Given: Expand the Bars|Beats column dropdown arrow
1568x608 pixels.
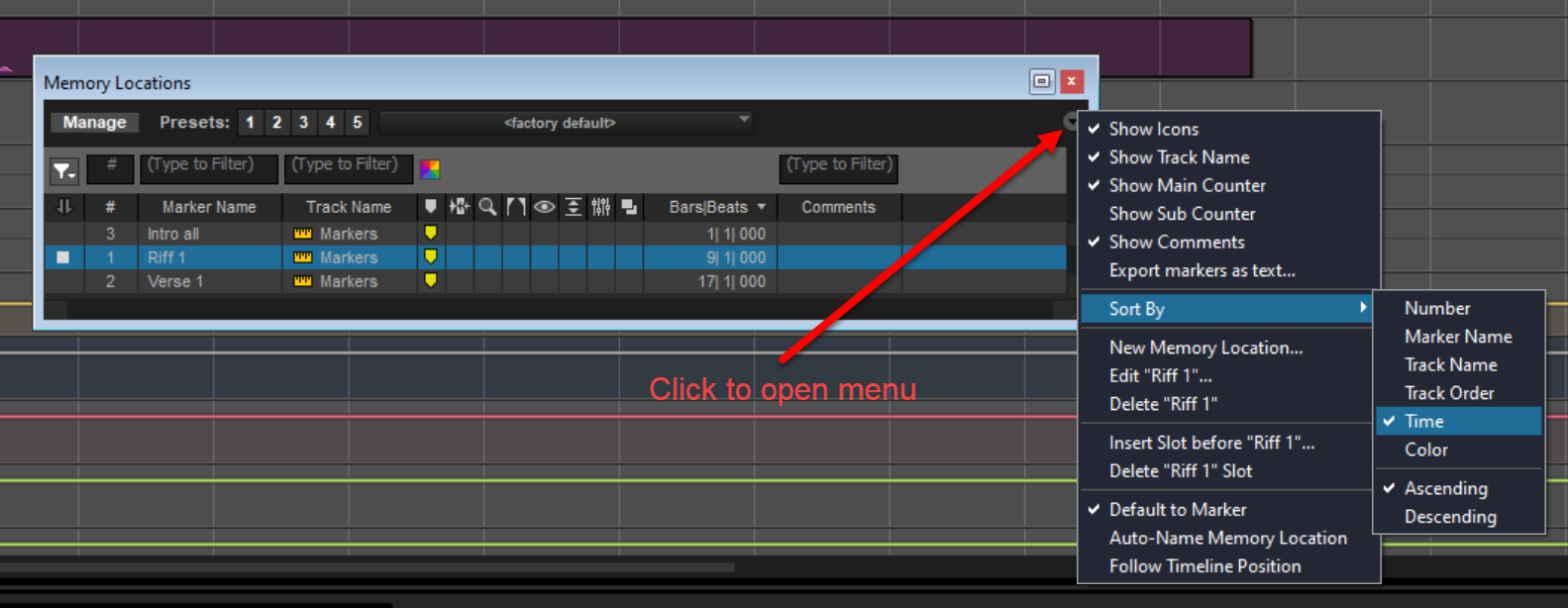Looking at the screenshot, I should point(762,207).
